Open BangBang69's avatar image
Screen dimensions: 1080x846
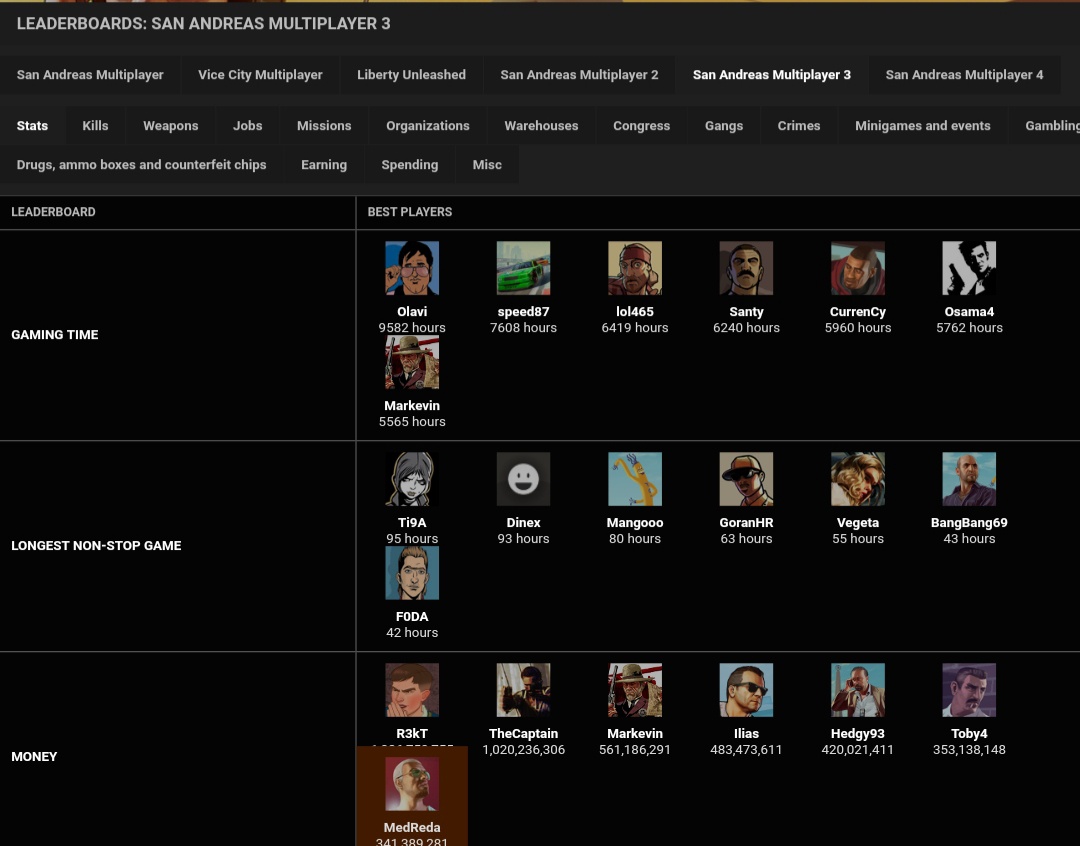(x=969, y=479)
